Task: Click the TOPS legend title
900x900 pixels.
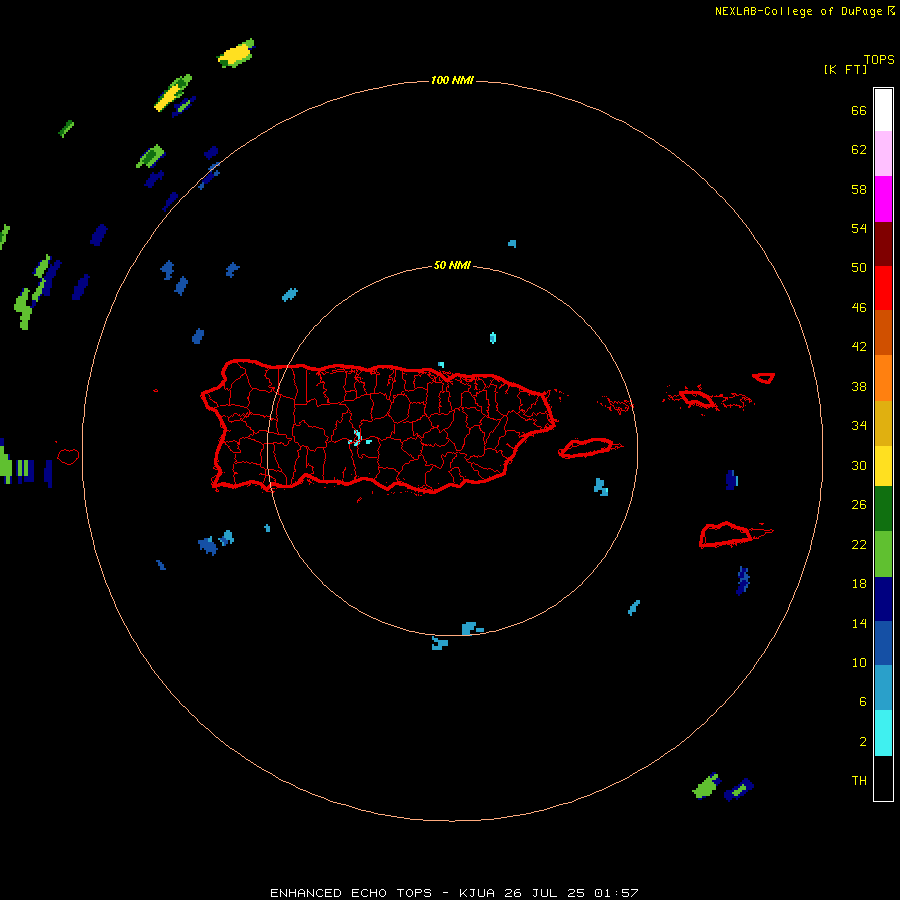Action: (879, 59)
